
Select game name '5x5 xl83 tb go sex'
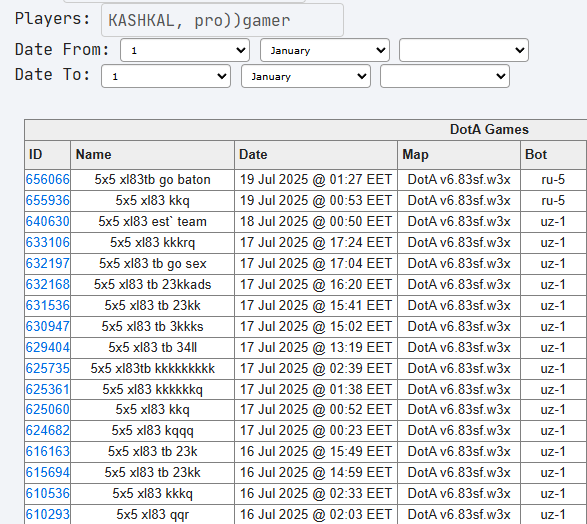152,263
